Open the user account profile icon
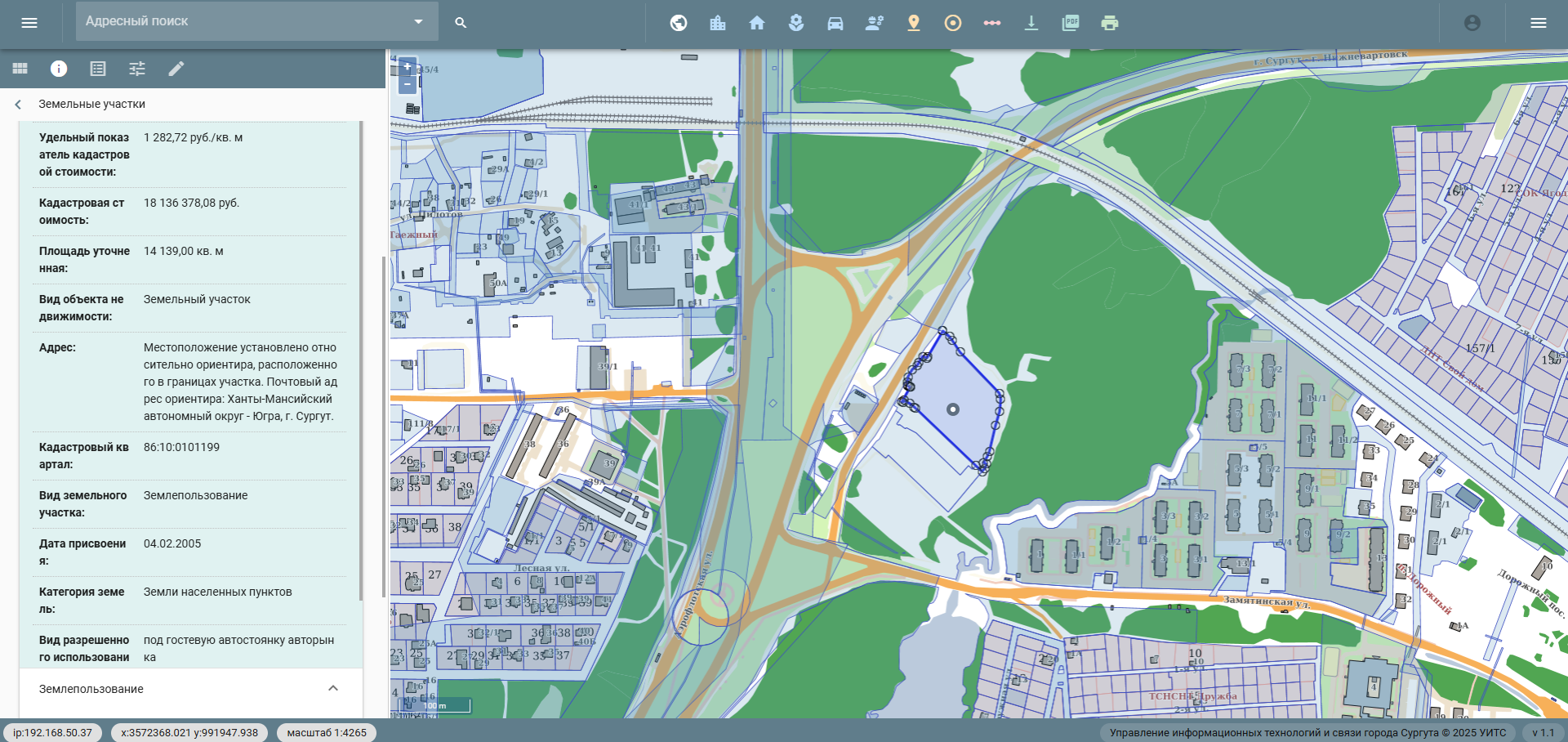The height and width of the screenshot is (742, 1568). [x=1472, y=23]
